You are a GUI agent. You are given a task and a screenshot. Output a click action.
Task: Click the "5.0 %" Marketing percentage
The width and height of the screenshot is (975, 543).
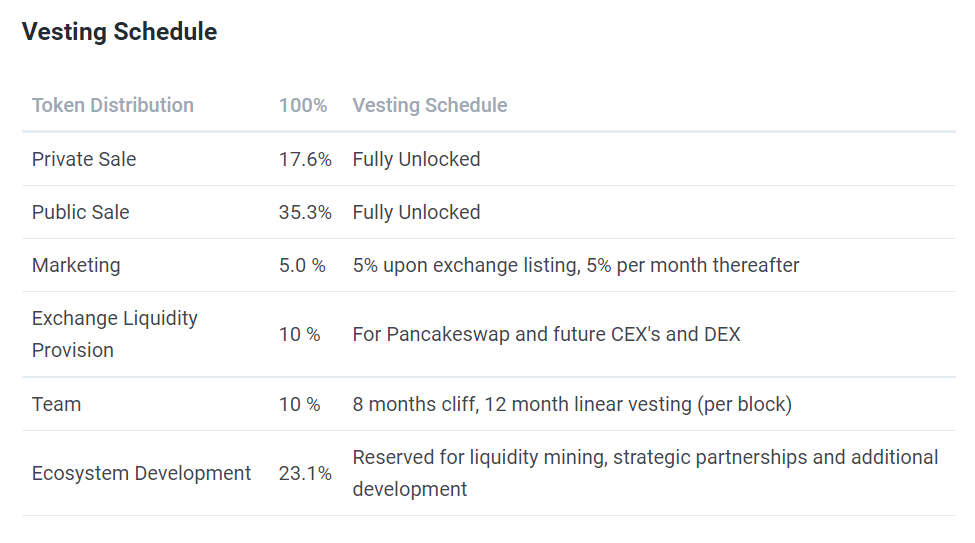303,265
